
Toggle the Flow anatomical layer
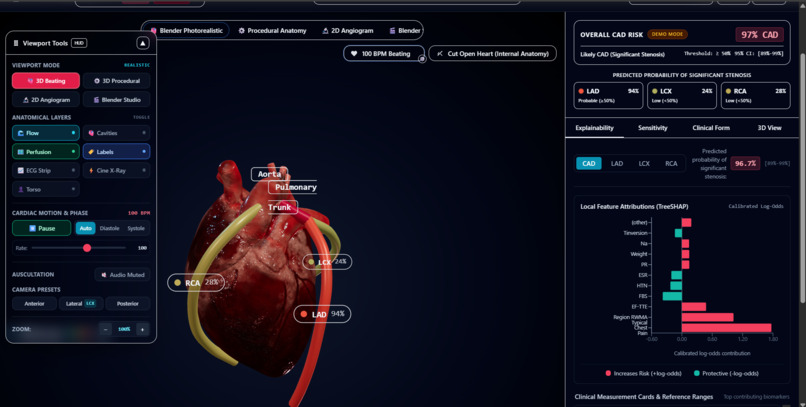46,133
